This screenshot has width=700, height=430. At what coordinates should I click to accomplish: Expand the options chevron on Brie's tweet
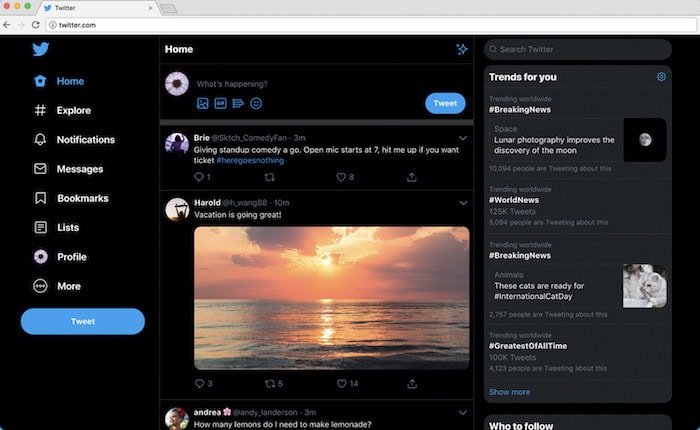tap(463, 138)
